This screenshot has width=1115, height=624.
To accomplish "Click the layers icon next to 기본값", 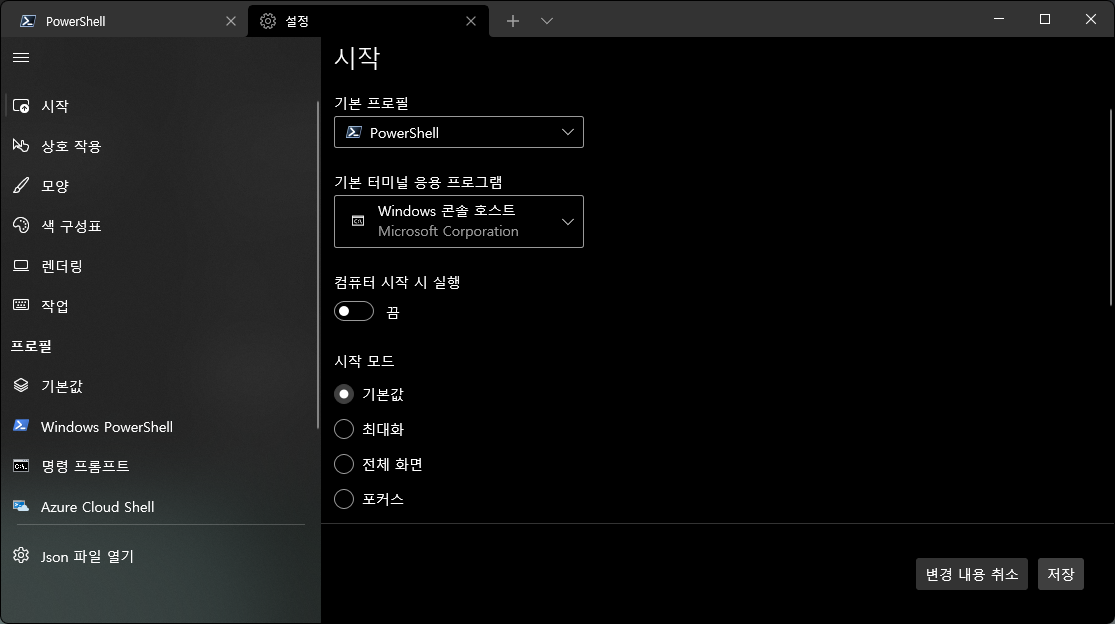I will pos(21,385).
